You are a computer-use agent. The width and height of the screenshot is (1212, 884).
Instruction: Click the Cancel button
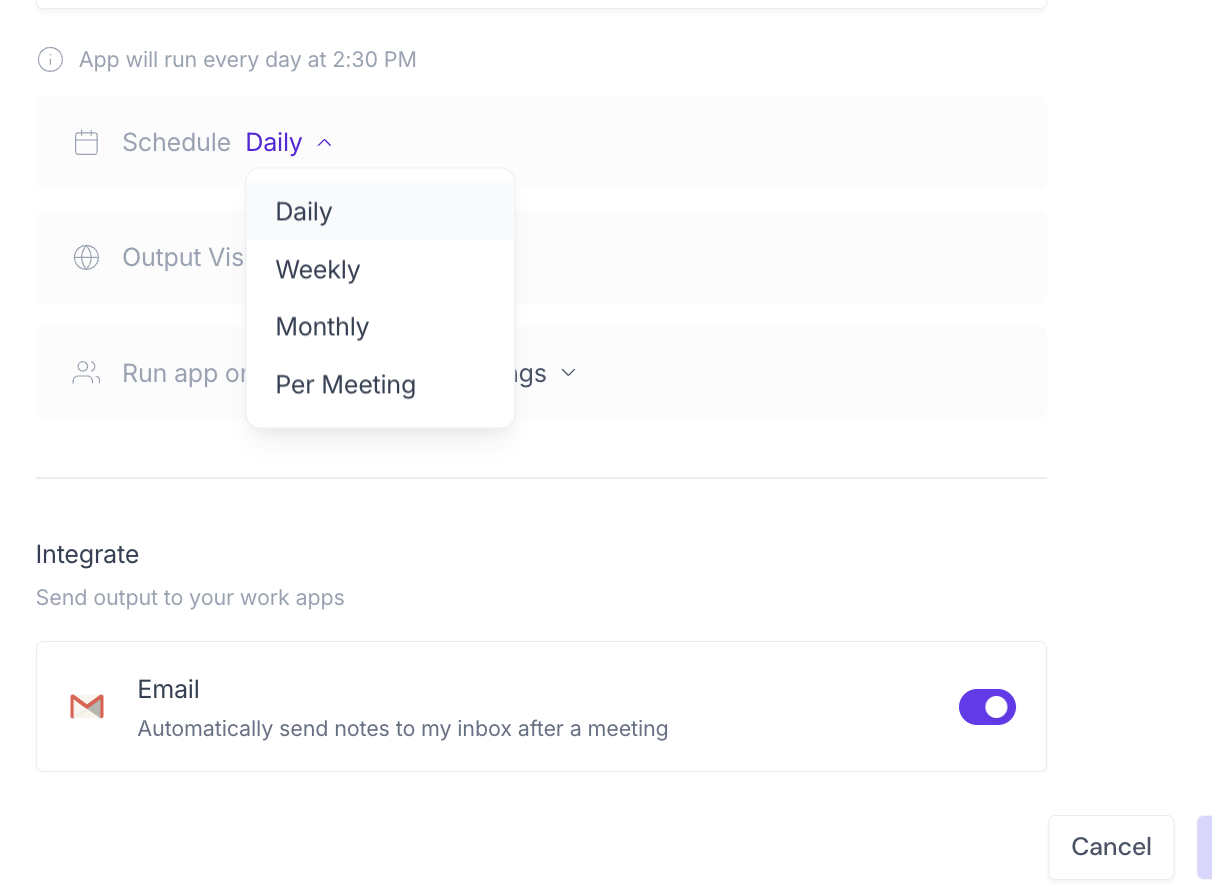pyautogui.click(x=1111, y=847)
